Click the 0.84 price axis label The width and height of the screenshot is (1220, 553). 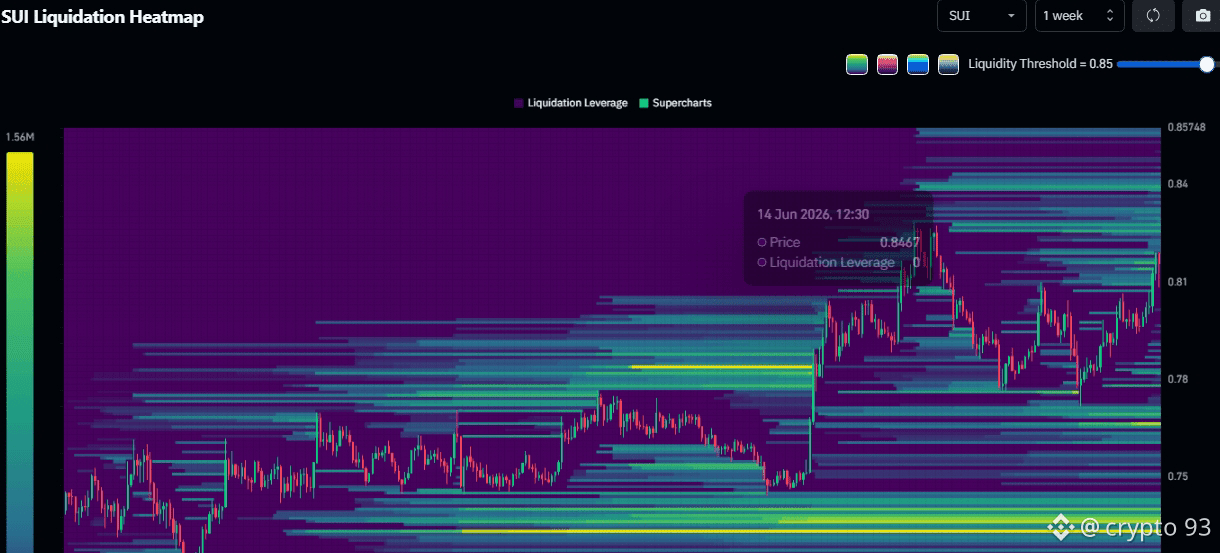pyautogui.click(x=1177, y=184)
